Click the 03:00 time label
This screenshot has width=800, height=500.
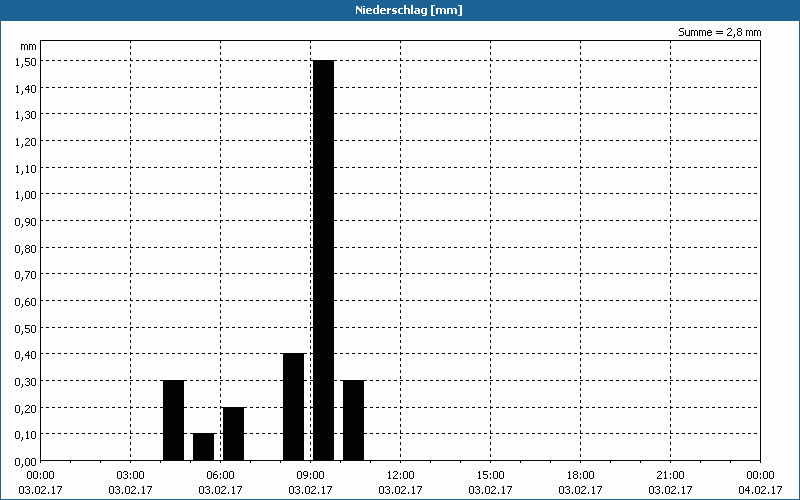(131, 476)
